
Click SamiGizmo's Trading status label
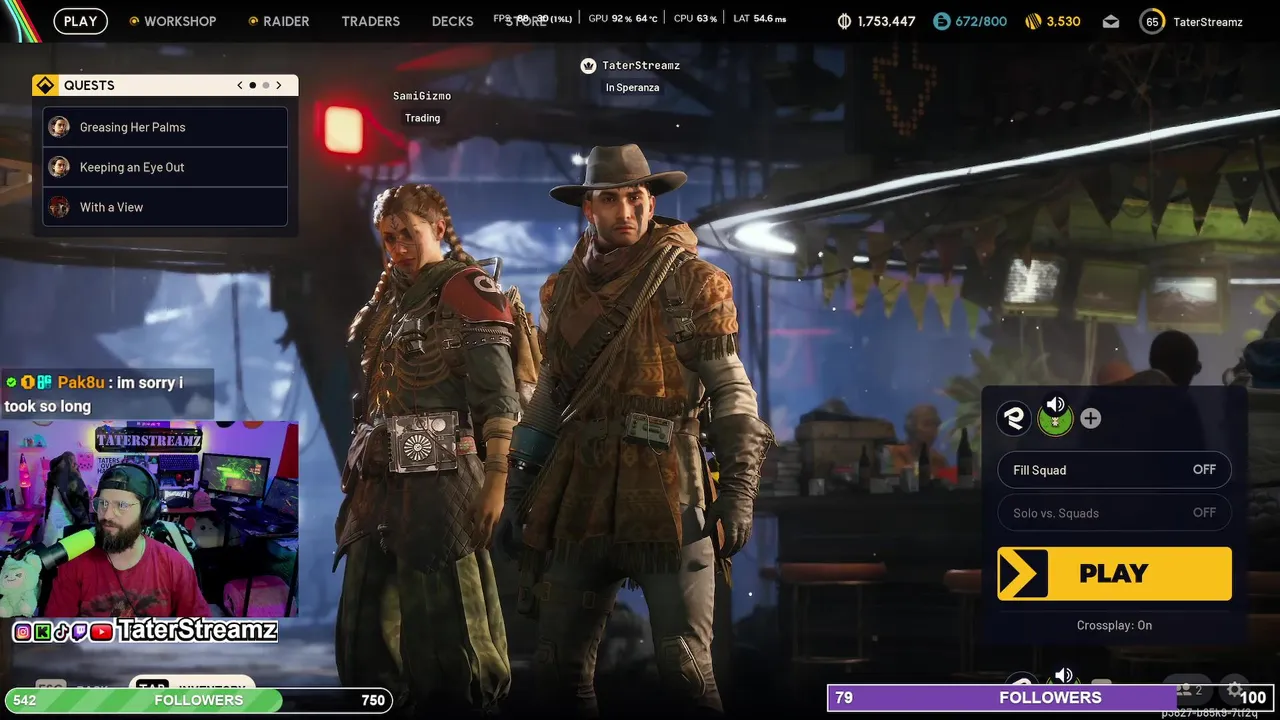[422, 118]
